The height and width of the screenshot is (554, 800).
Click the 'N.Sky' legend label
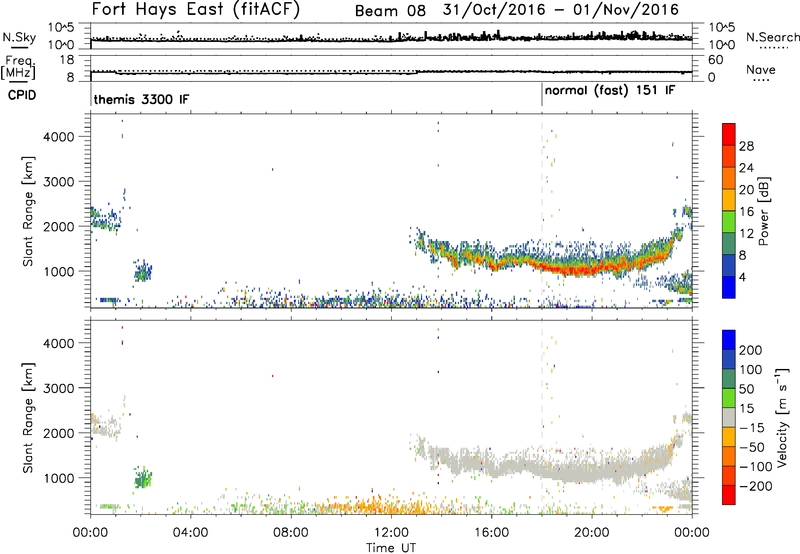19,37
